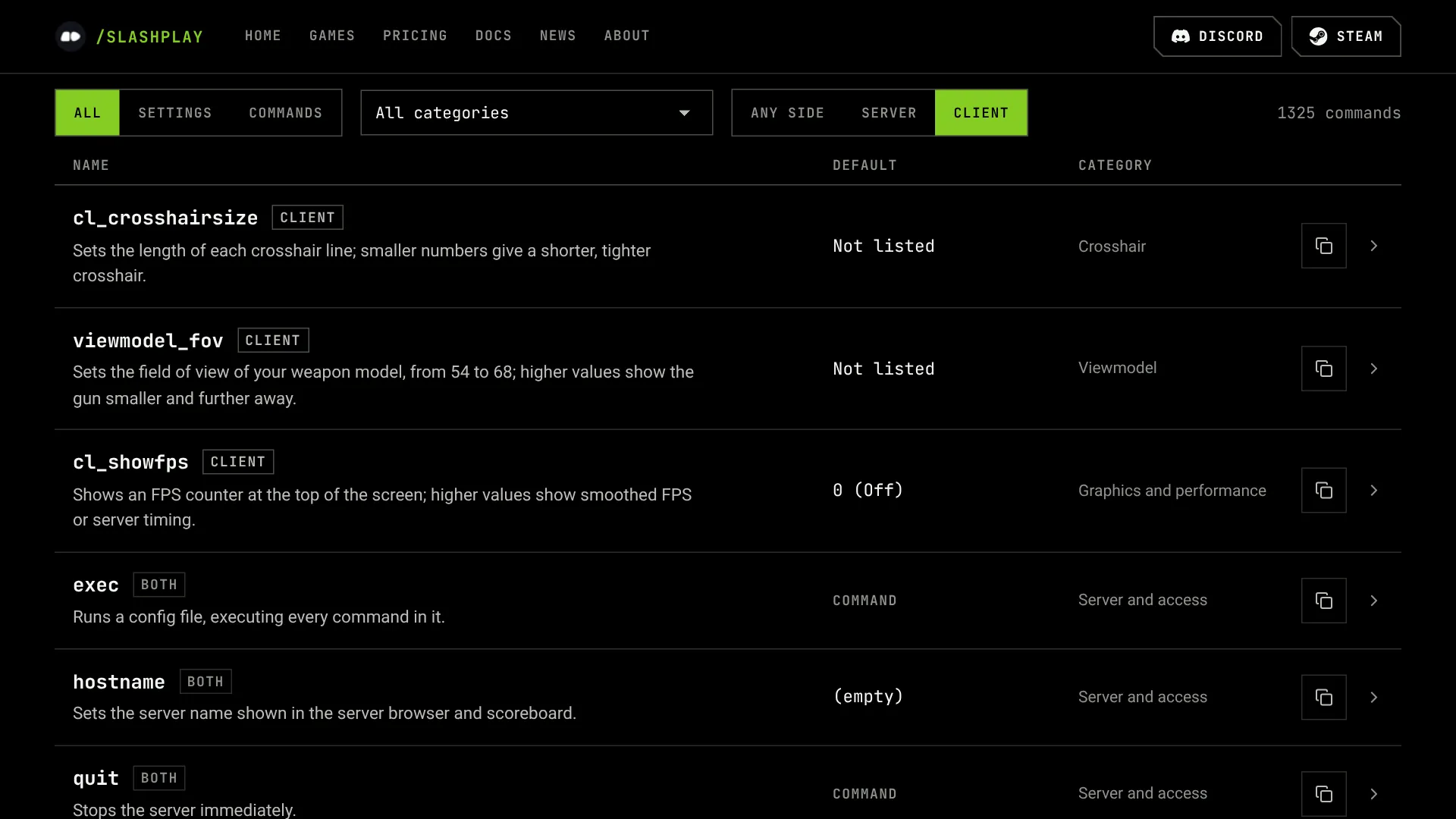Click the /SLASHPLAY brand link
The height and width of the screenshot is (819, 1456).
[x=149, y=36]
